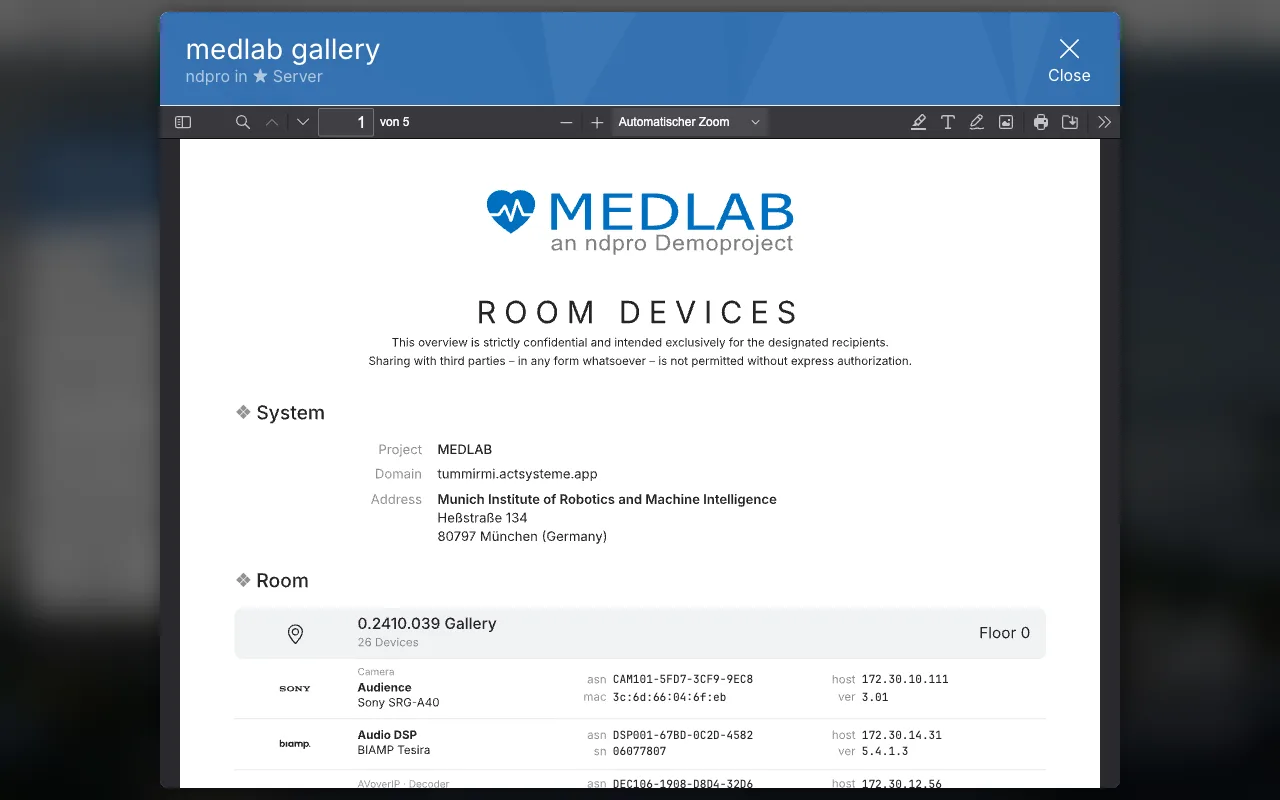Click the Room section heading
Viewport: 1280px width, 800px height.
282,581
